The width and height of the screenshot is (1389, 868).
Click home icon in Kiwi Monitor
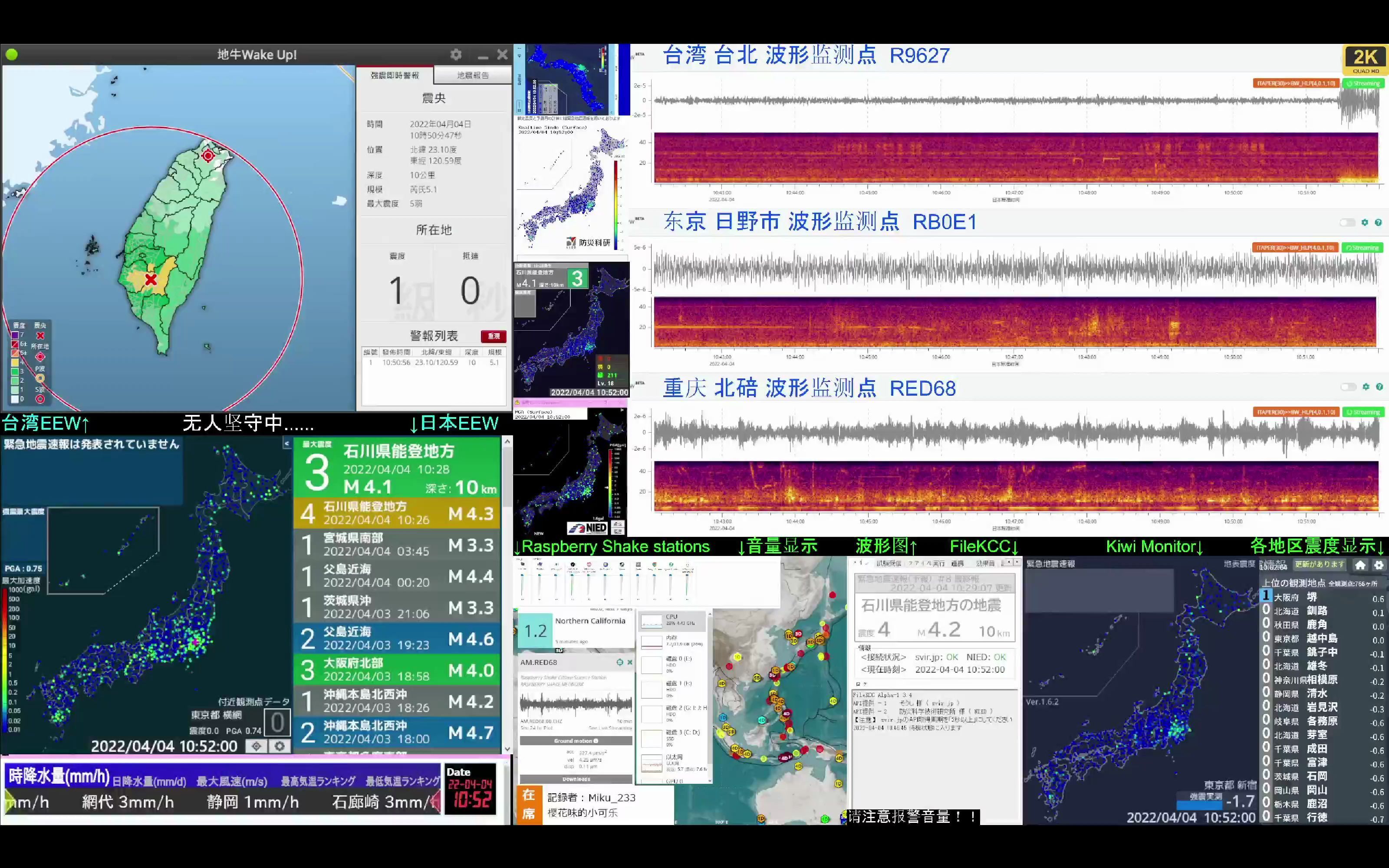click(x=1360, y=565)
